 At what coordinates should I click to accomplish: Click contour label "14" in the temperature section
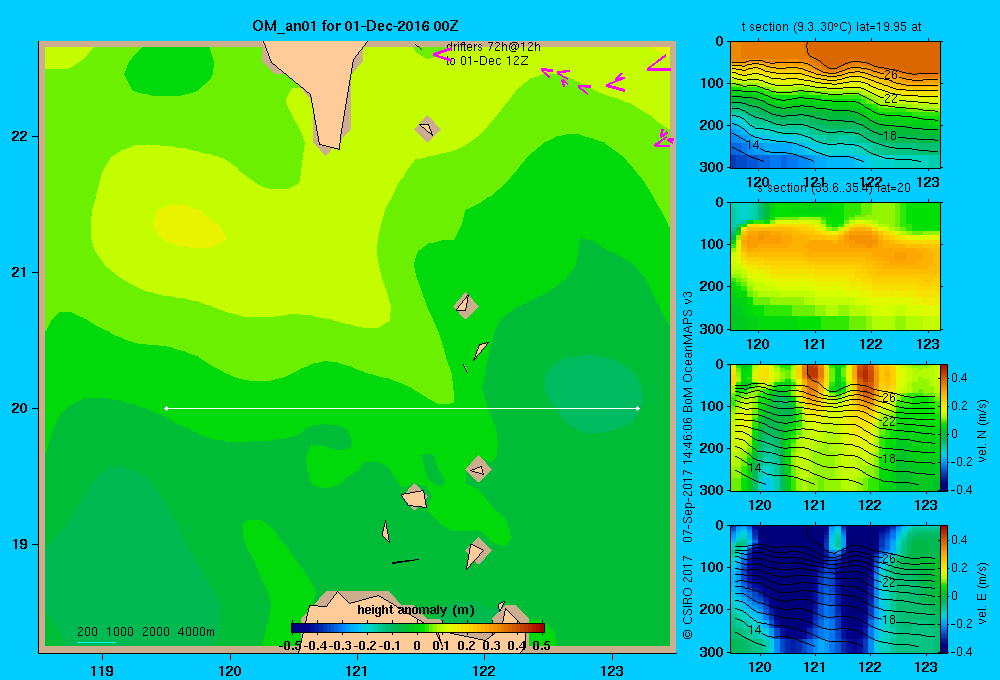(x=753, y=145)
